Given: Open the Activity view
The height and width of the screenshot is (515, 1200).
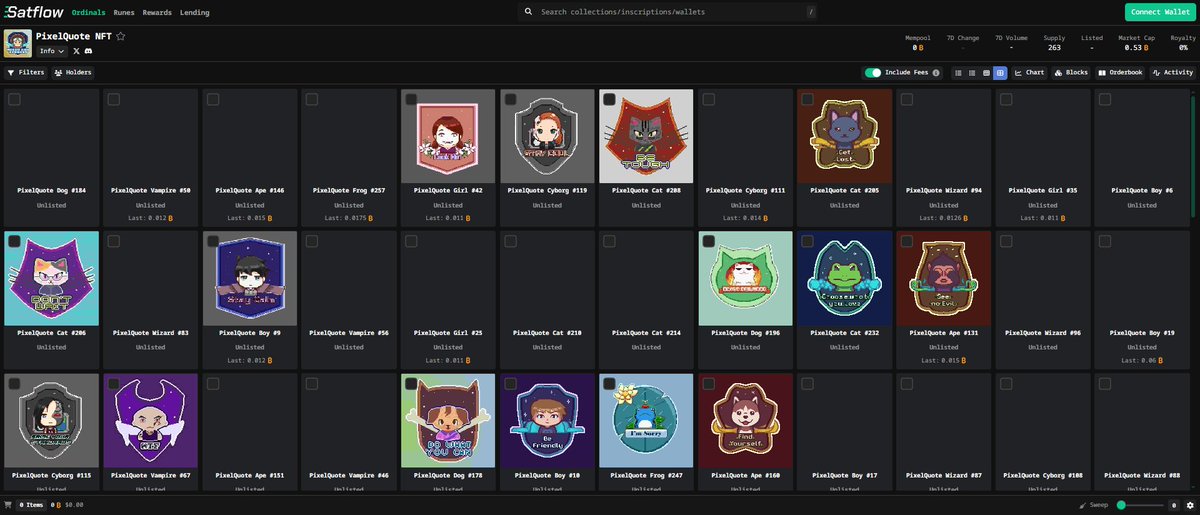Looking at the screenshot, I should [x=1173, y=73].
